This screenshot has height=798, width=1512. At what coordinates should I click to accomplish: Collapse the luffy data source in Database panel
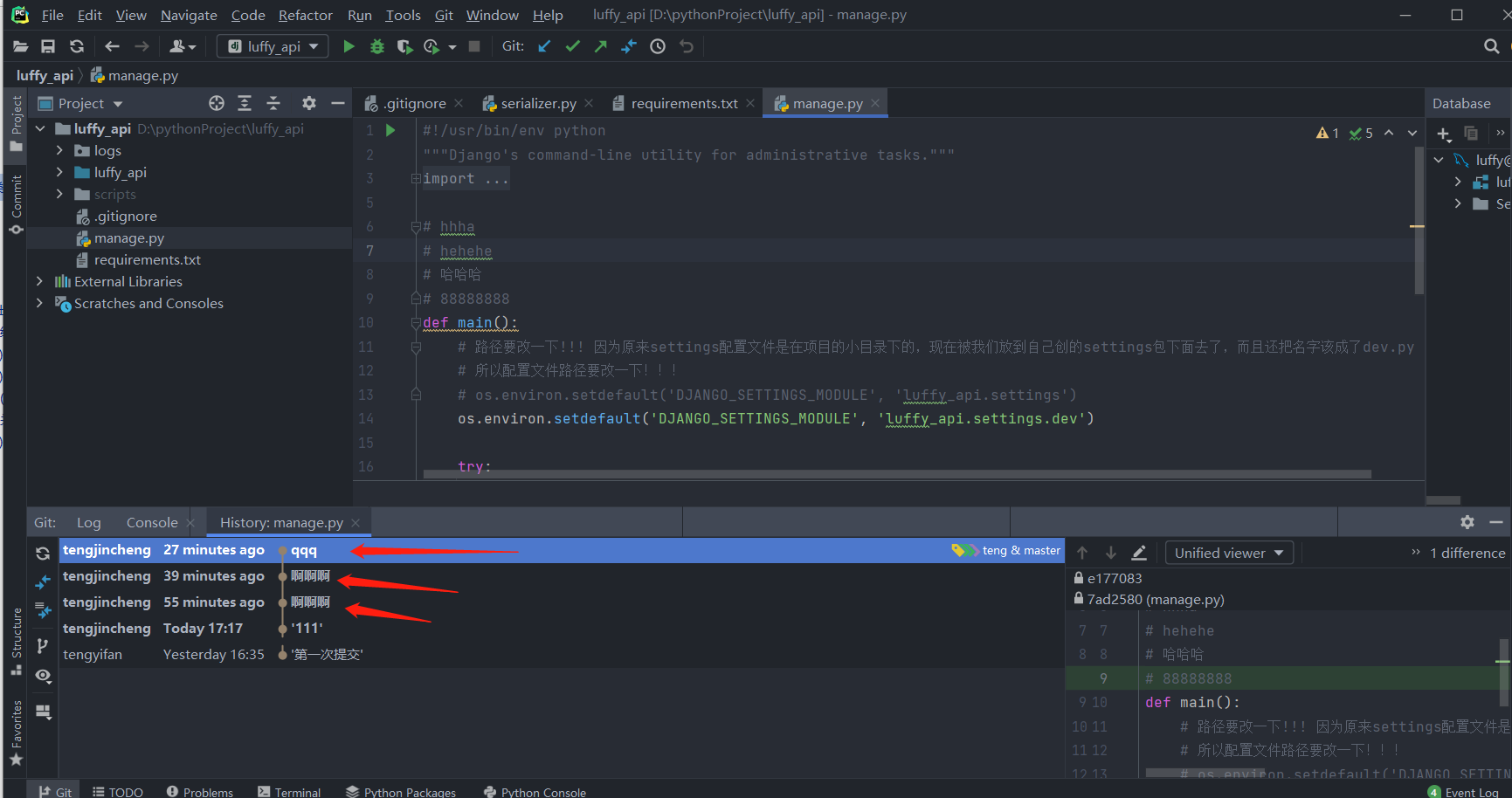click(x=1439, y=160)
